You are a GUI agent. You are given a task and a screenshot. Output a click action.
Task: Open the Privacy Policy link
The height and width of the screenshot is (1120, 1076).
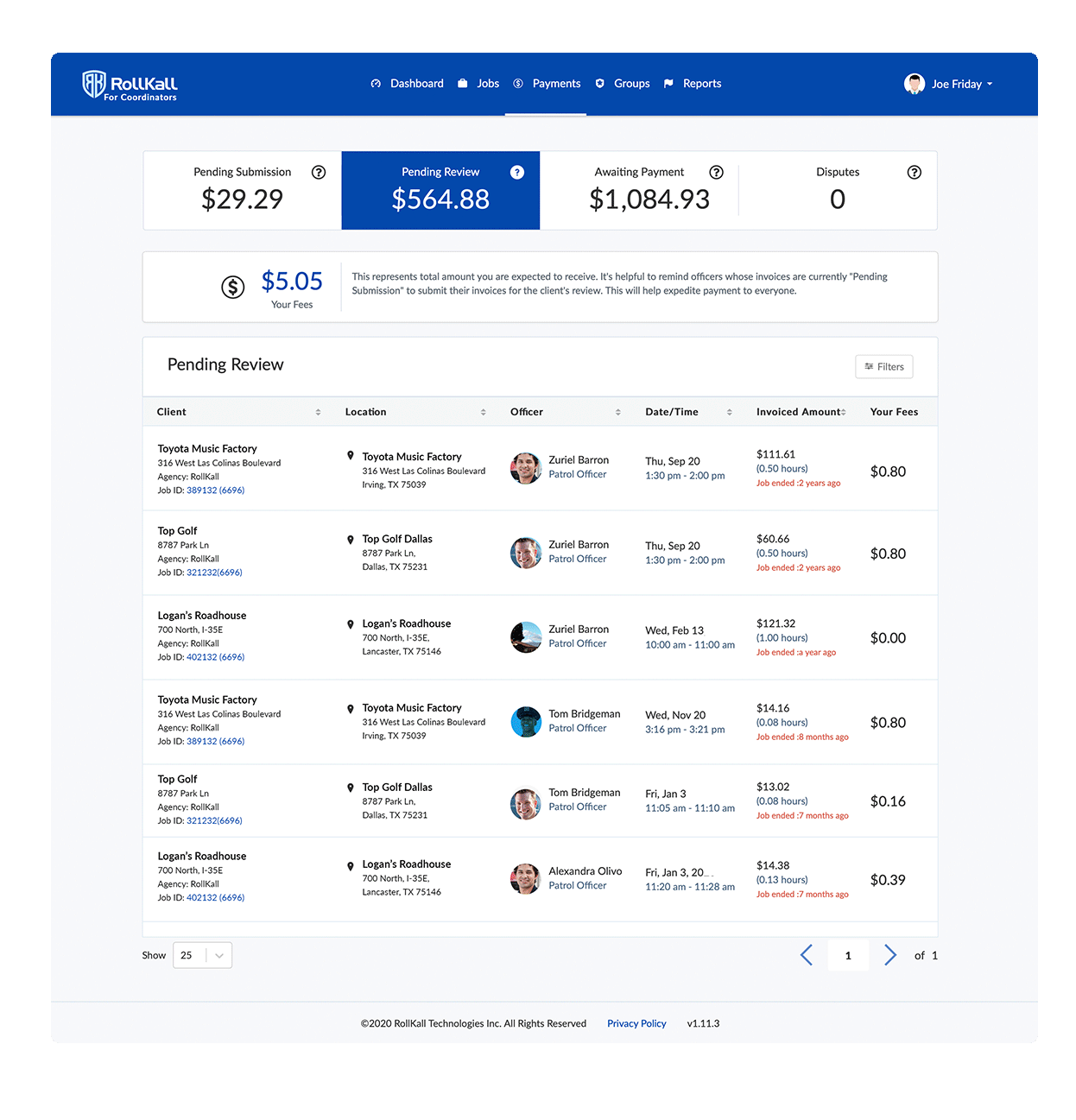point(636,1023)
